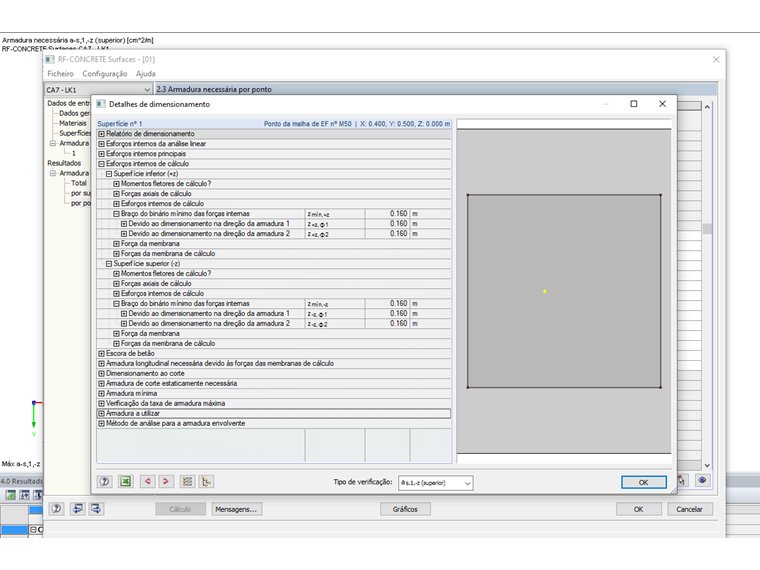Expand Armadura mínima row
The width and height of the screenshot is (760, 570).
coord(101,394)
